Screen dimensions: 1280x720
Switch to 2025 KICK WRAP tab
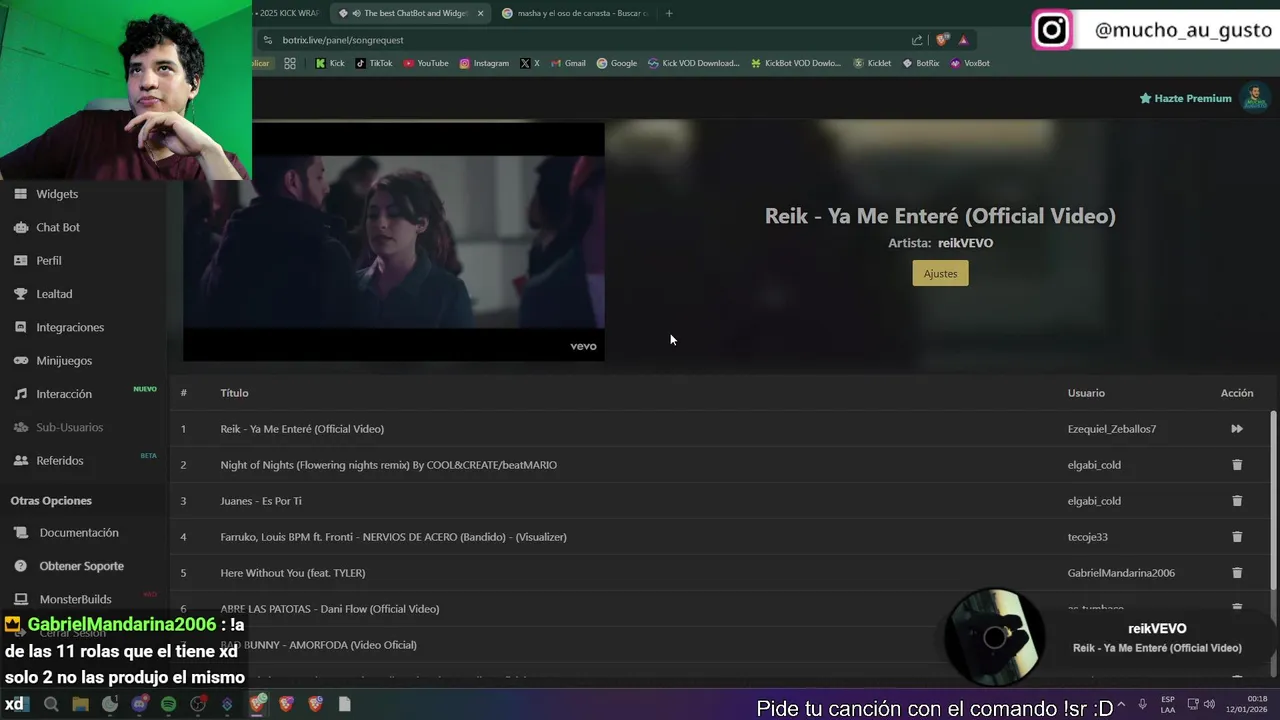(x=289, y=13)
